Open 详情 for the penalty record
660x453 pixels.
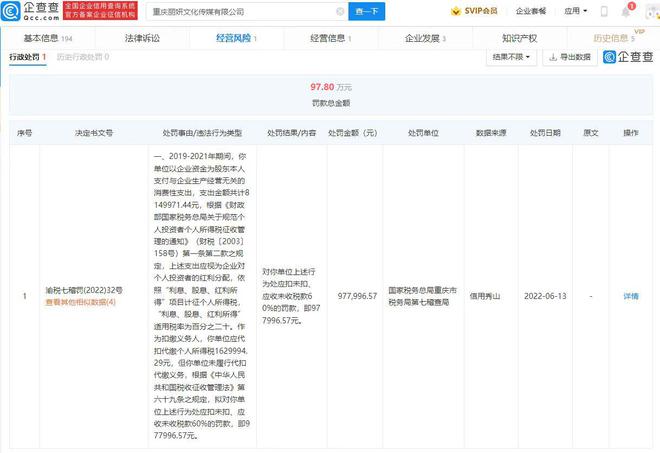(x=631, y=296)
